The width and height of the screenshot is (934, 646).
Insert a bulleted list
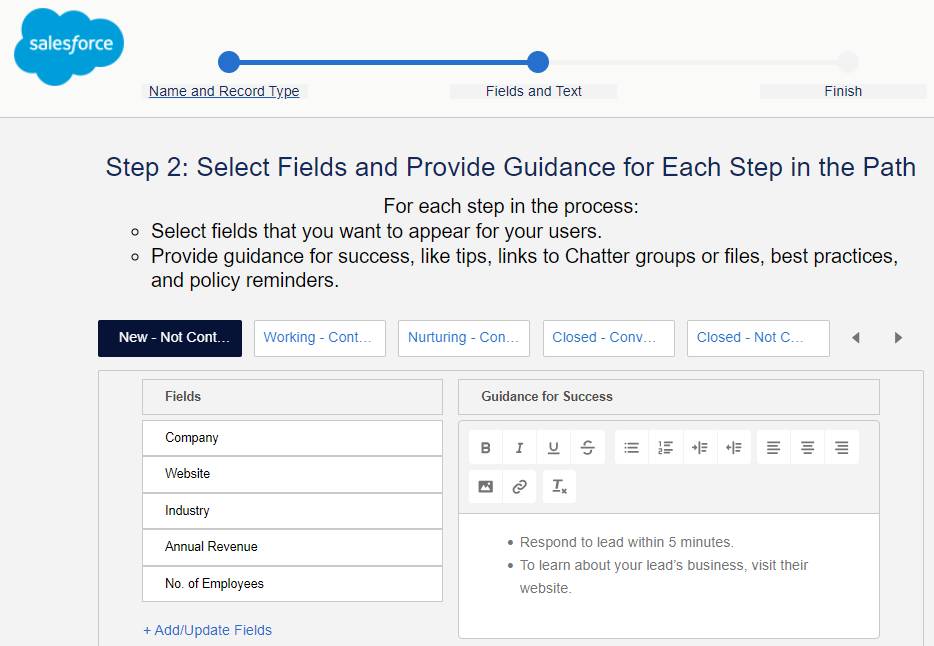click(x=631, y=447)
